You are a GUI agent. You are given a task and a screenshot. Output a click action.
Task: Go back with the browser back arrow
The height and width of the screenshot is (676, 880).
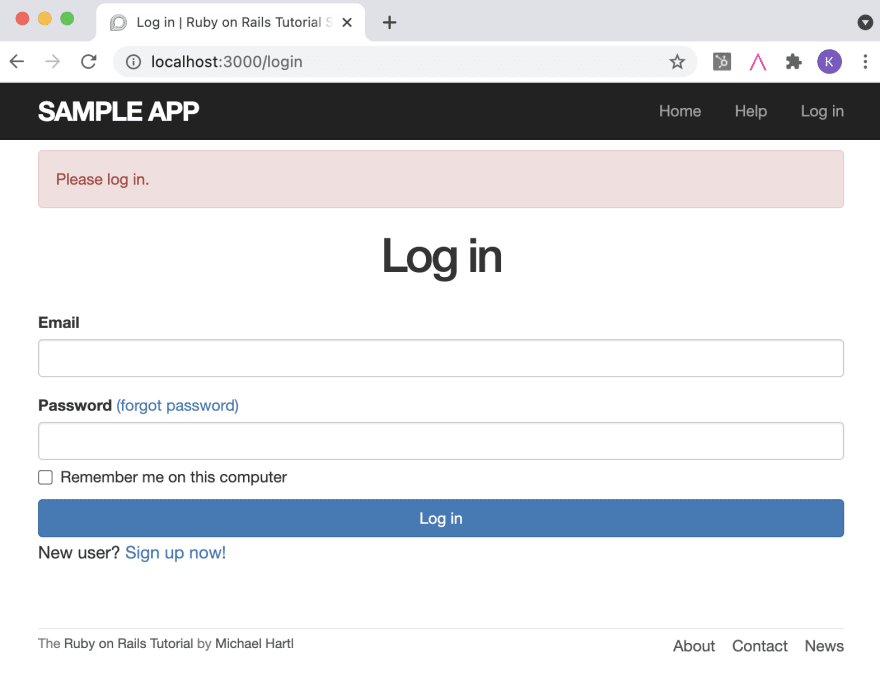tap(17, 61)
